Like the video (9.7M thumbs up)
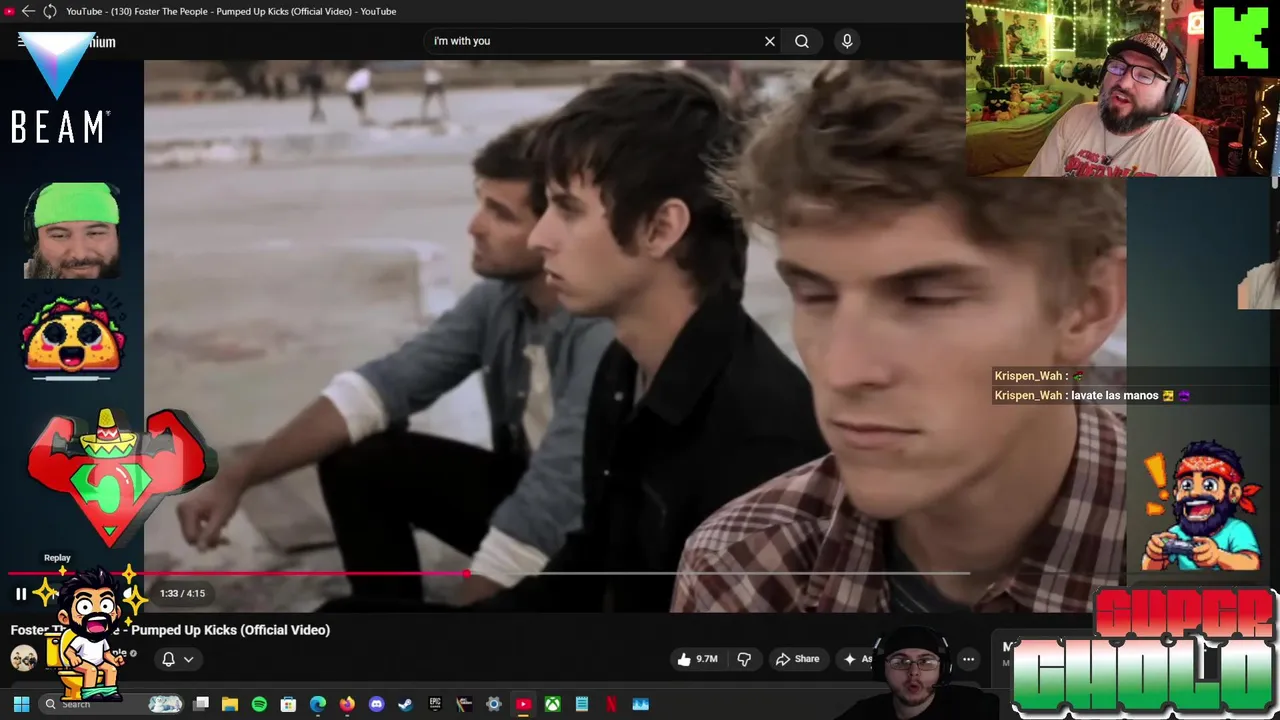The height and width of the screenshot is (720, 1280). (x=698, y=659)
